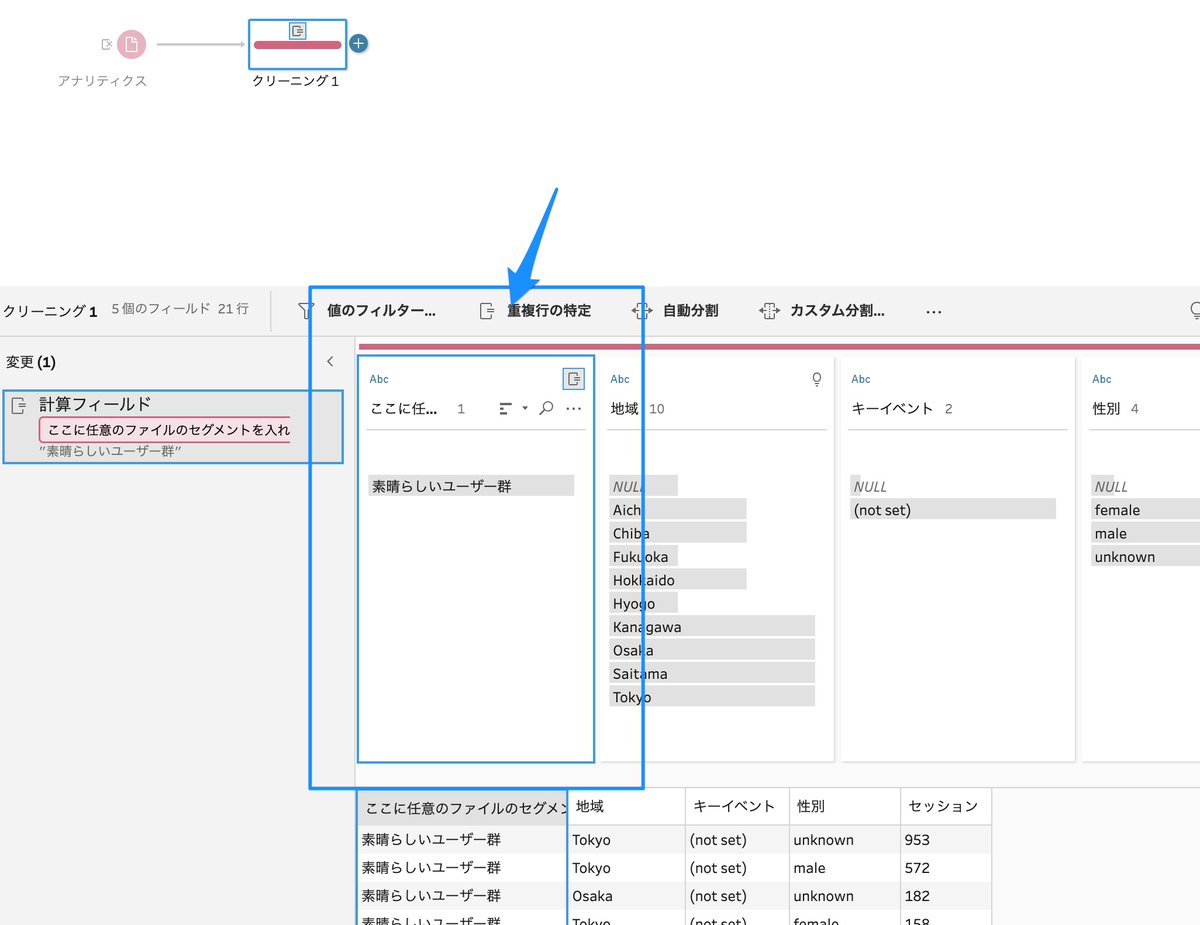Select the Aichi value bar
Image resolution: width=1200 pixels, height=925 pixels.
(x=678, y=510)
